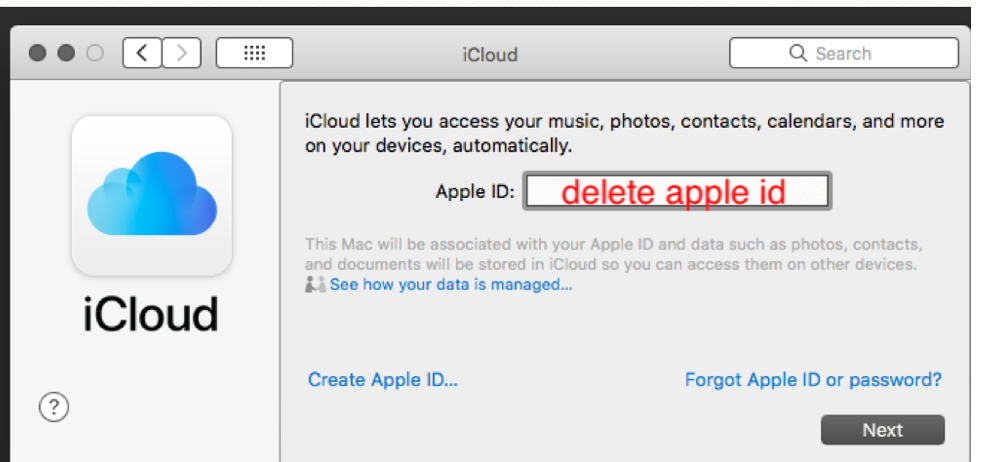Screen dimensions: 988x462
Task: Click the iCloud window title text
Action: coord(490,54)
